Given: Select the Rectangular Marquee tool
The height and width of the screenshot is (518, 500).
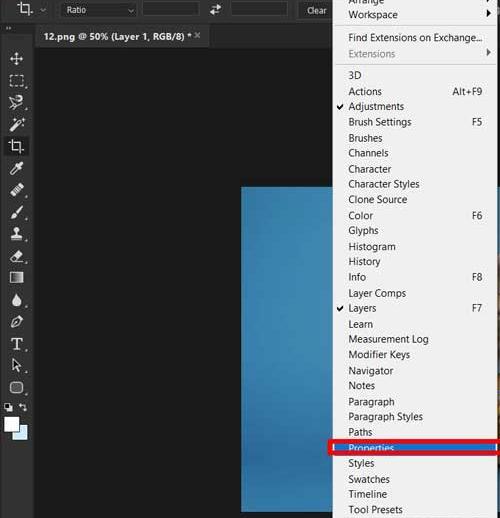Looking at the screenshot, I should [16, 81].
